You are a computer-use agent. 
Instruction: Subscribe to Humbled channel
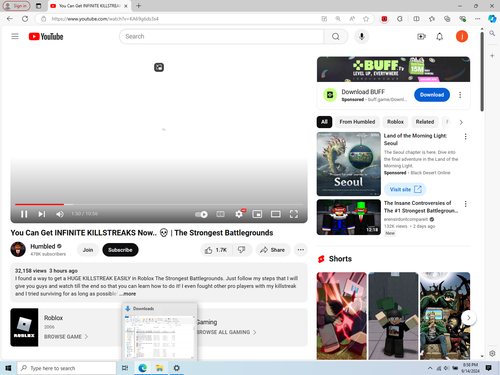pyautogui.click(x=120, y=250)
